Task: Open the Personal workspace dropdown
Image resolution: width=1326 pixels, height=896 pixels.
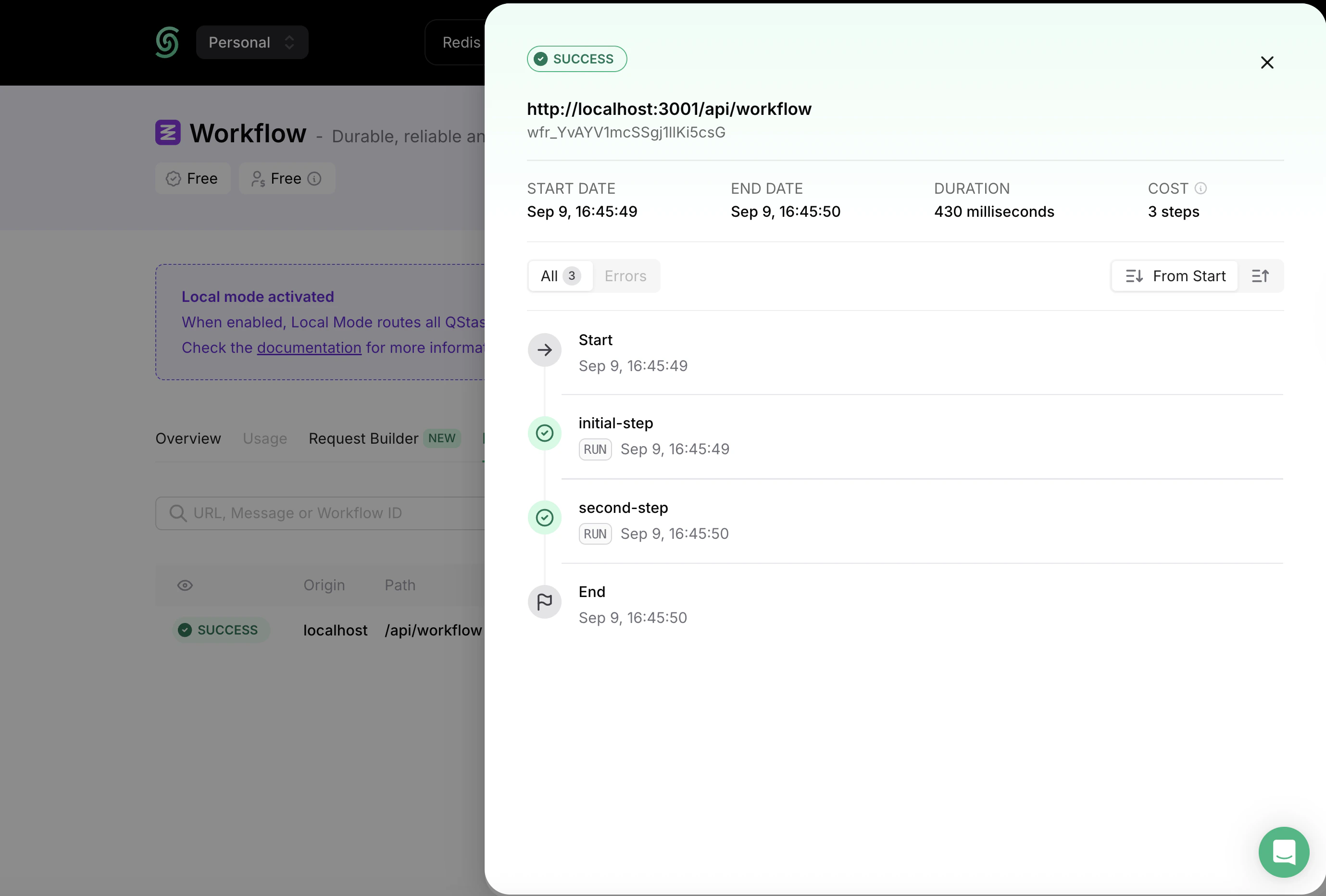Action: [x=252, y=42]
